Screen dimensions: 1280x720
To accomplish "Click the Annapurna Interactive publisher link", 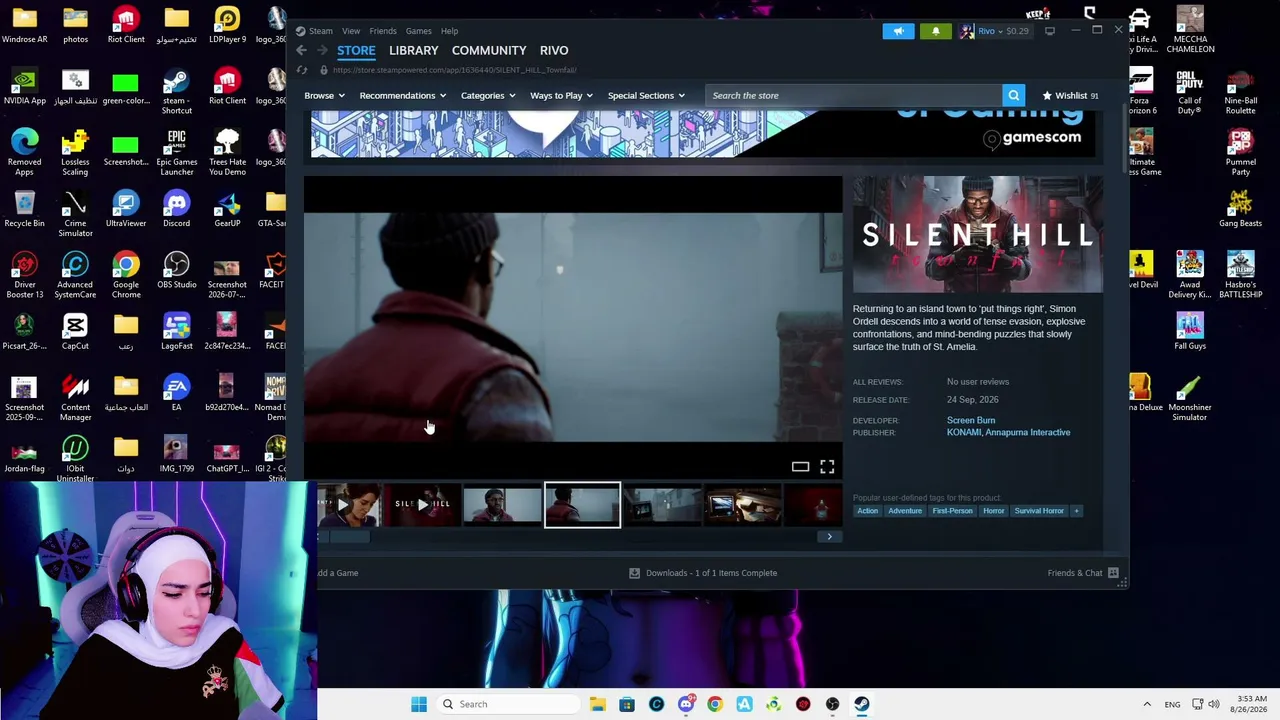I will click(x=1028, y=433).
